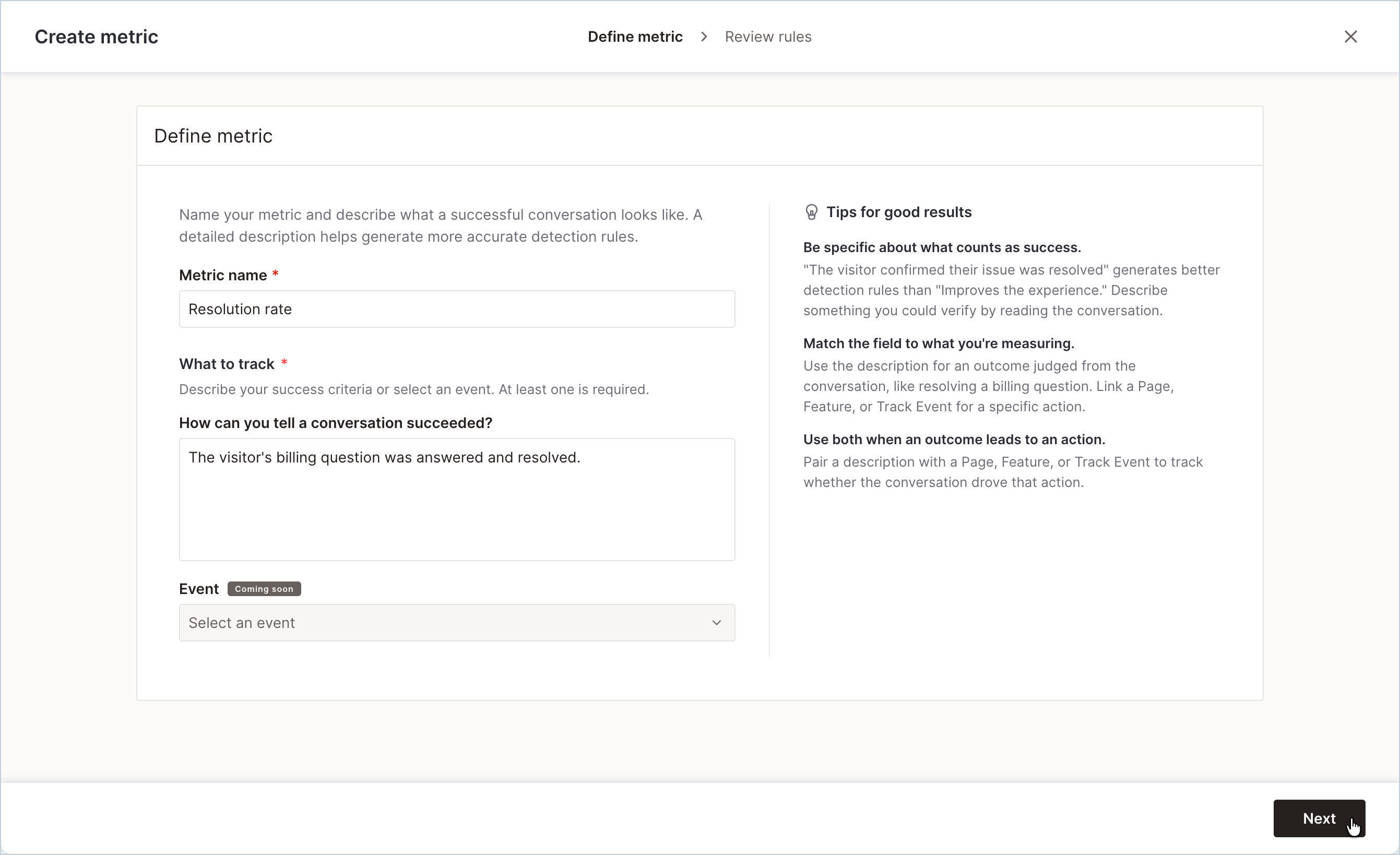
Task: Click the Tips for good results heading
Action: [898, 212]
